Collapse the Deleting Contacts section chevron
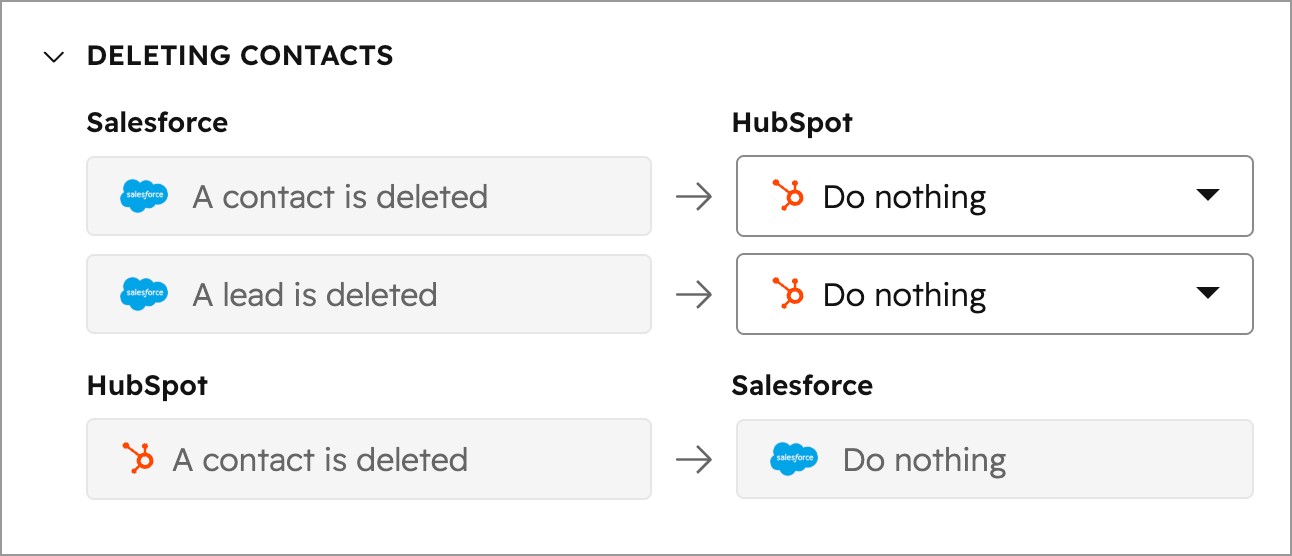Screen dimensions: 1292x556 pyautogui.click(x=54, y=57)
